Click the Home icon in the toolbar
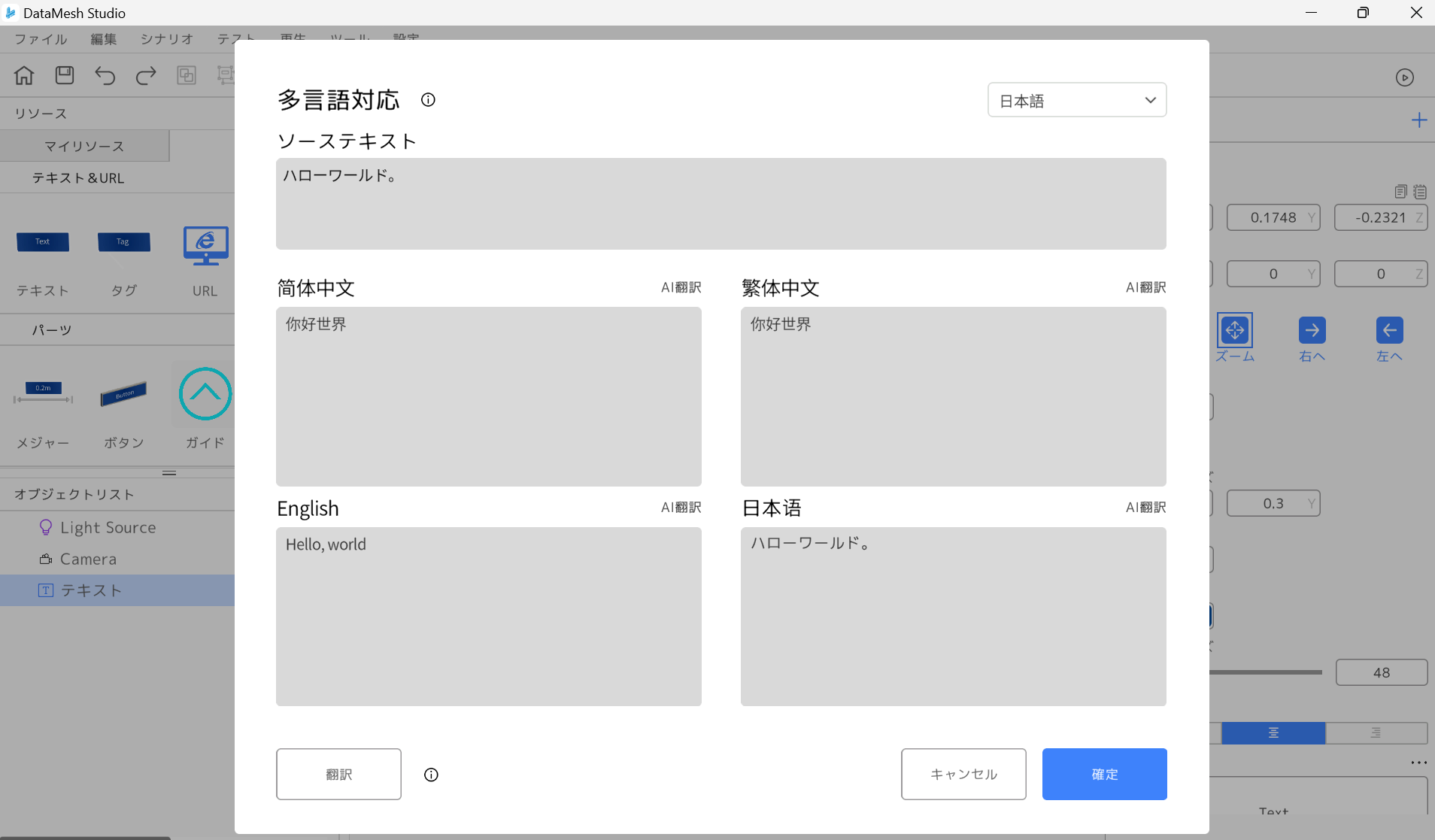Viewport: 1435px width, 840px height. 23,75
